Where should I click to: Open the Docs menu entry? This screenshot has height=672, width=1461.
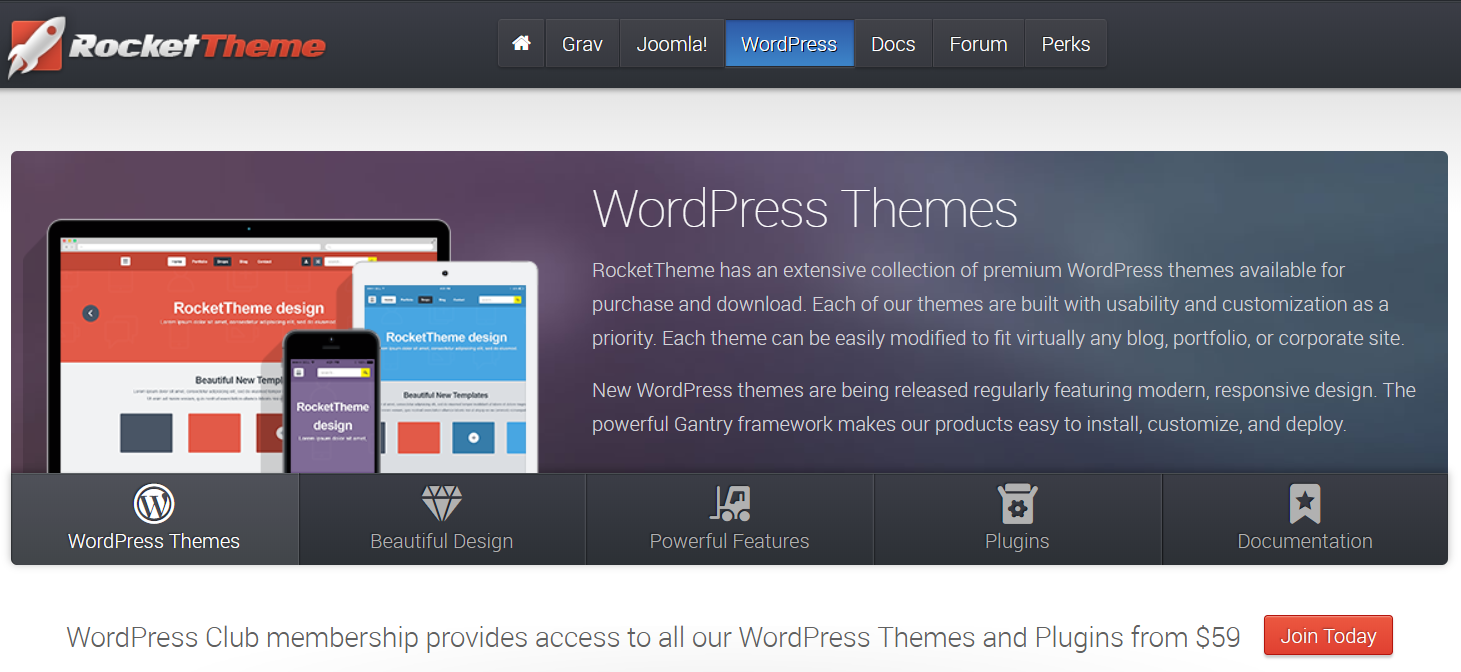[x=892, y=43]
